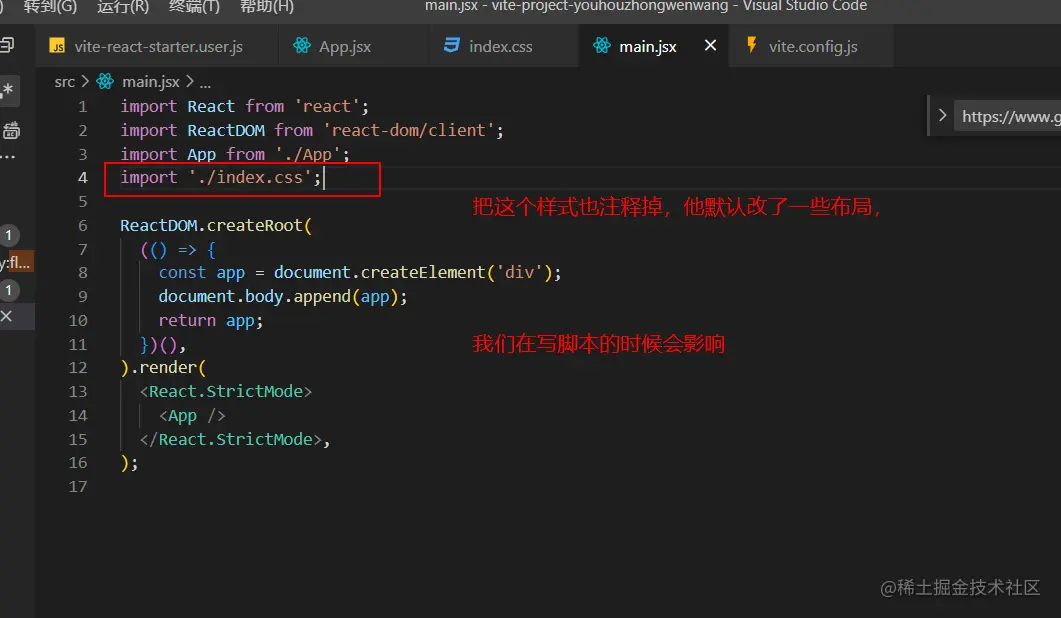Click the React icon on App.jsx tab

coord(302,45)
